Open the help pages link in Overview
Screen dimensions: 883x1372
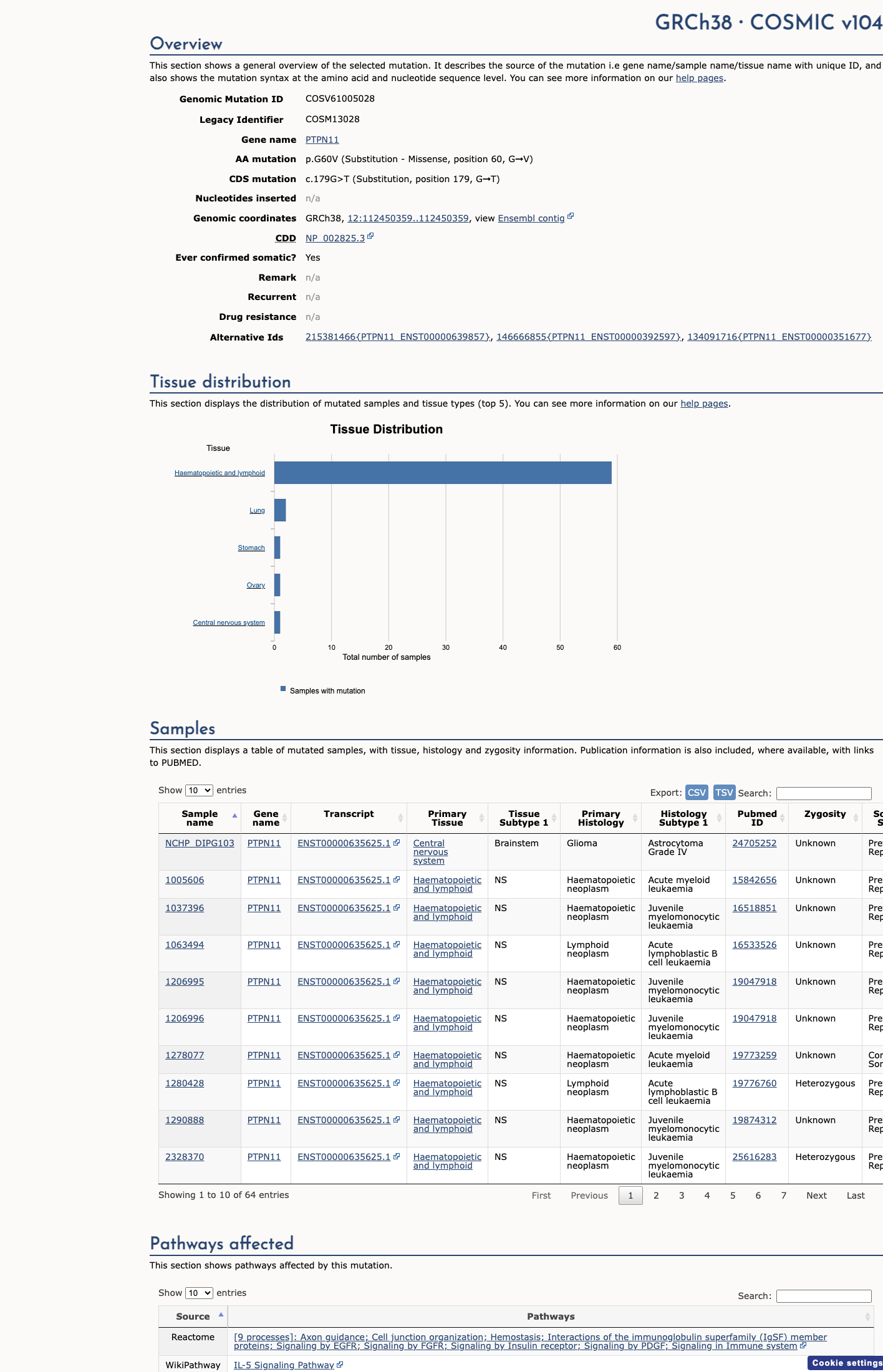[x=699, y=78]
